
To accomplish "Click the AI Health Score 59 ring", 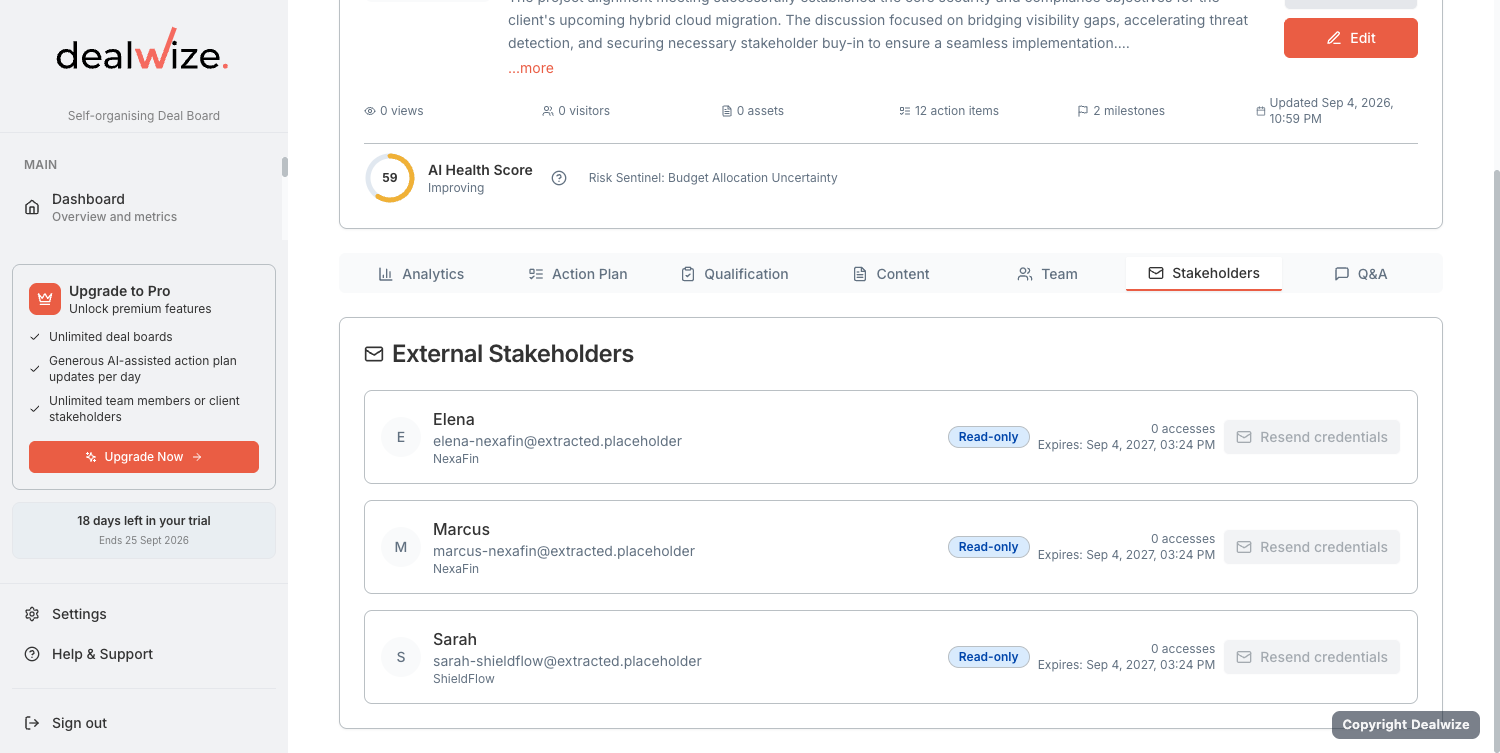I will (390, 178).
